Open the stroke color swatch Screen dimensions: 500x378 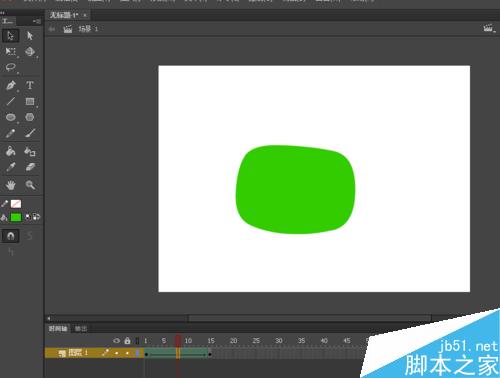(16, 204)
